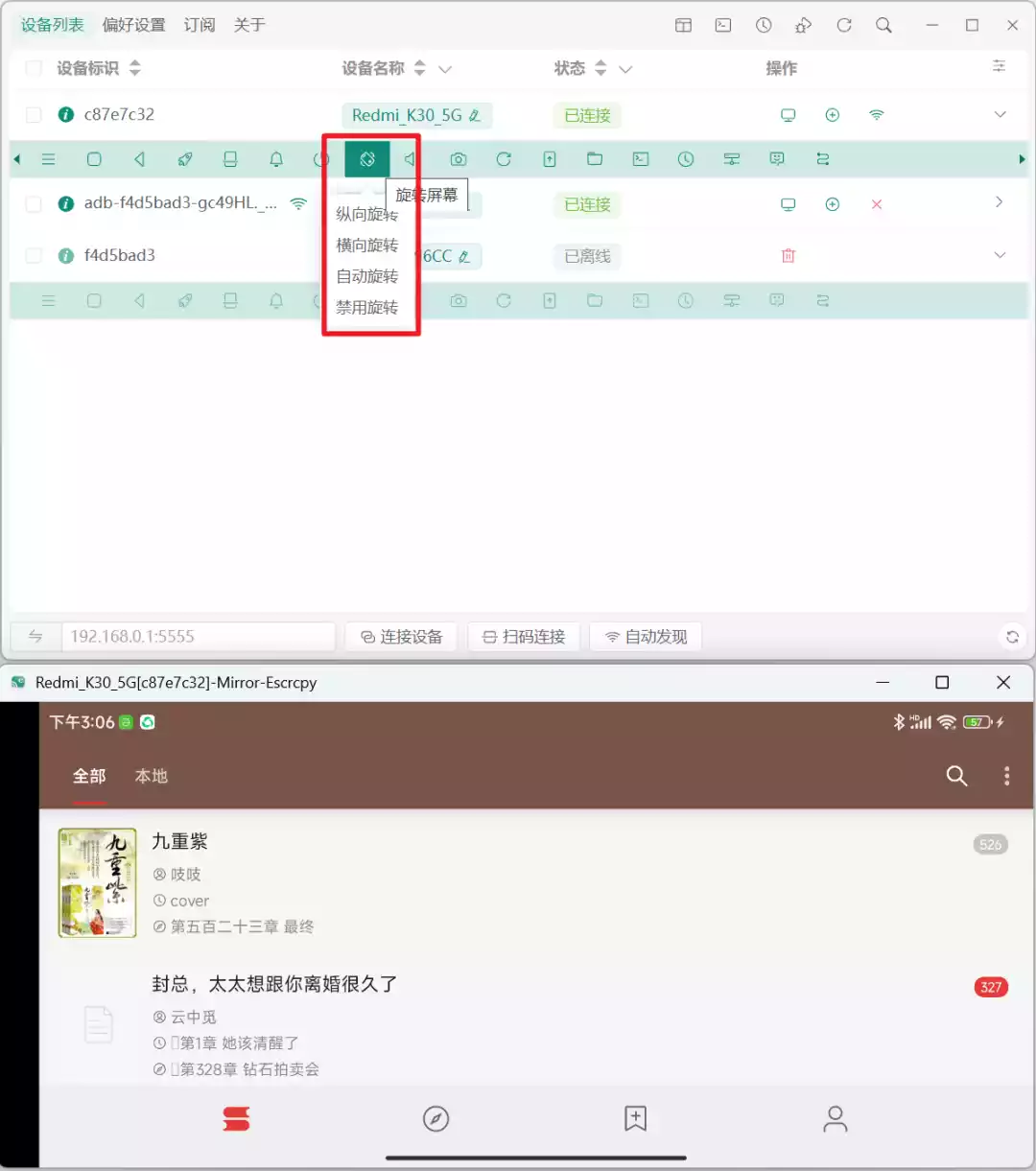Click the rotate screen icon in c87e7c32 toolbar
This screenshot has height=1171, width=1036.
367,159
